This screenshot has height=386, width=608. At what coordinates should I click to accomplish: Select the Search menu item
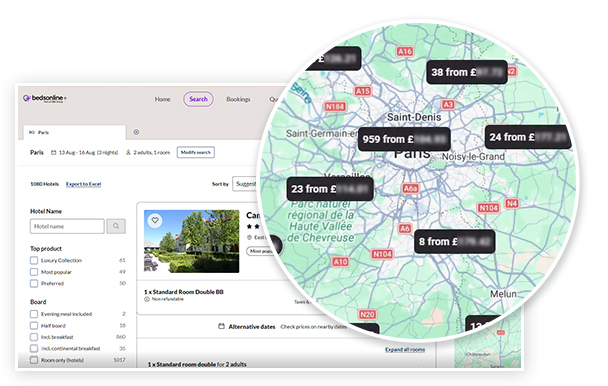(x=198, y=99)
